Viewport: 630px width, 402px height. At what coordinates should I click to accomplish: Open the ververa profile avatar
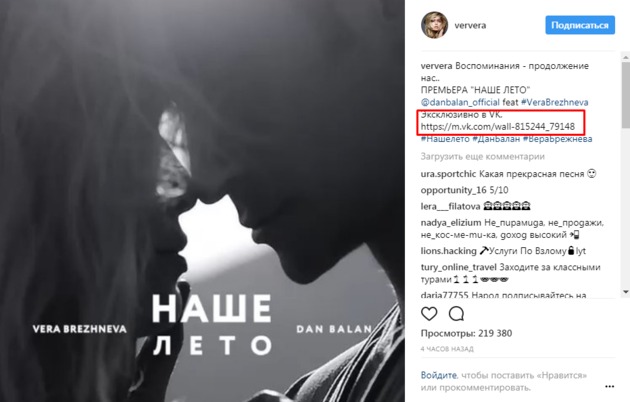click(x=434, y=25)
